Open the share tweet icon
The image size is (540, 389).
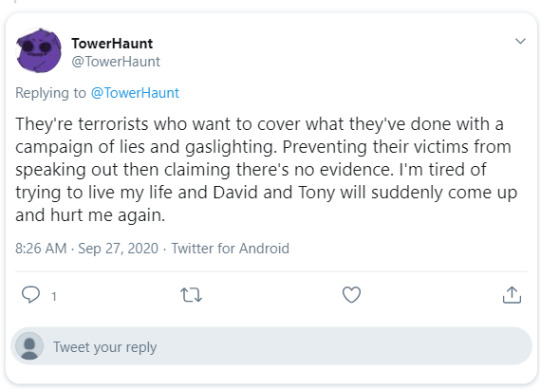[512, 295]
